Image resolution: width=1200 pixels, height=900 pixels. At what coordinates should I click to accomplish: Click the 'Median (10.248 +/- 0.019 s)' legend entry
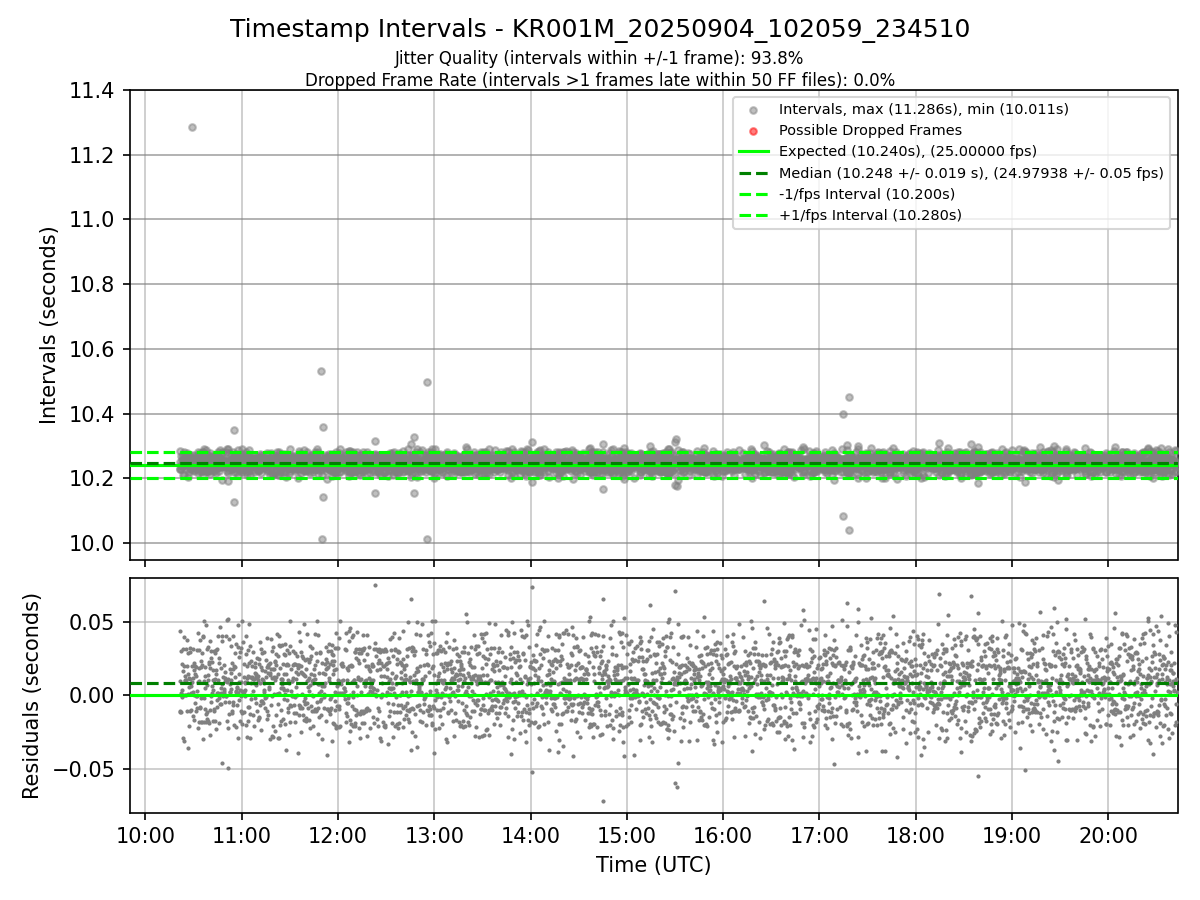[971, 172]
